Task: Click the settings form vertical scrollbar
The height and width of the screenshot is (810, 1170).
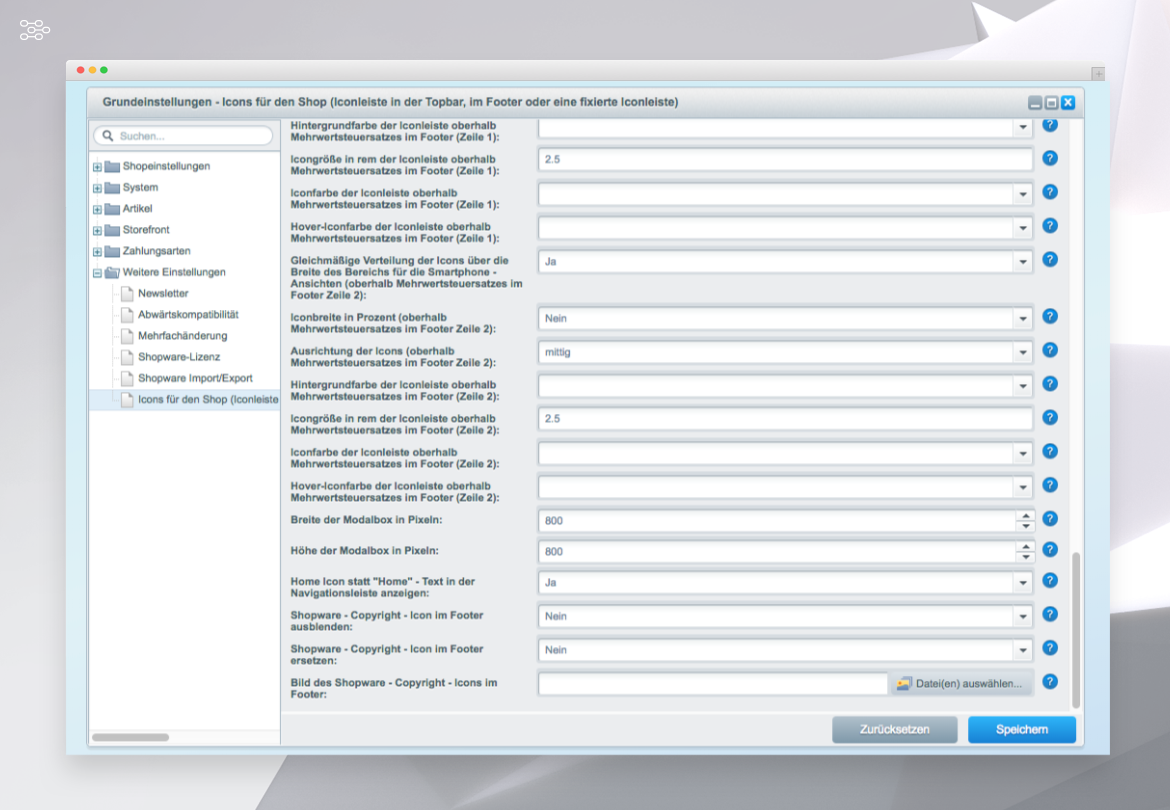Action: click(x=1075, y=630)
